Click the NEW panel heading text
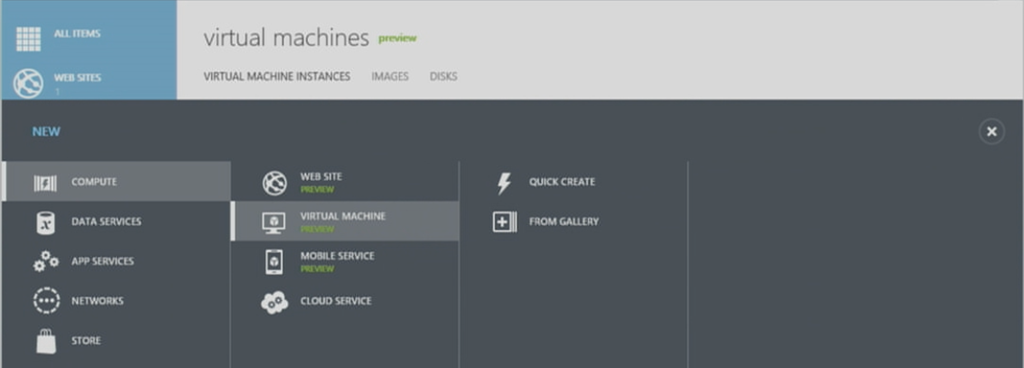This screenshot has height=368, width=1024. pyautogui.click(x=46, y=132)
